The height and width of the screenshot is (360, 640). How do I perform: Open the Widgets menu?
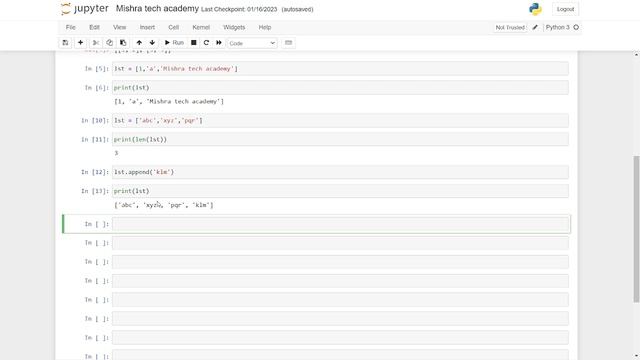[x=234, y=27]
